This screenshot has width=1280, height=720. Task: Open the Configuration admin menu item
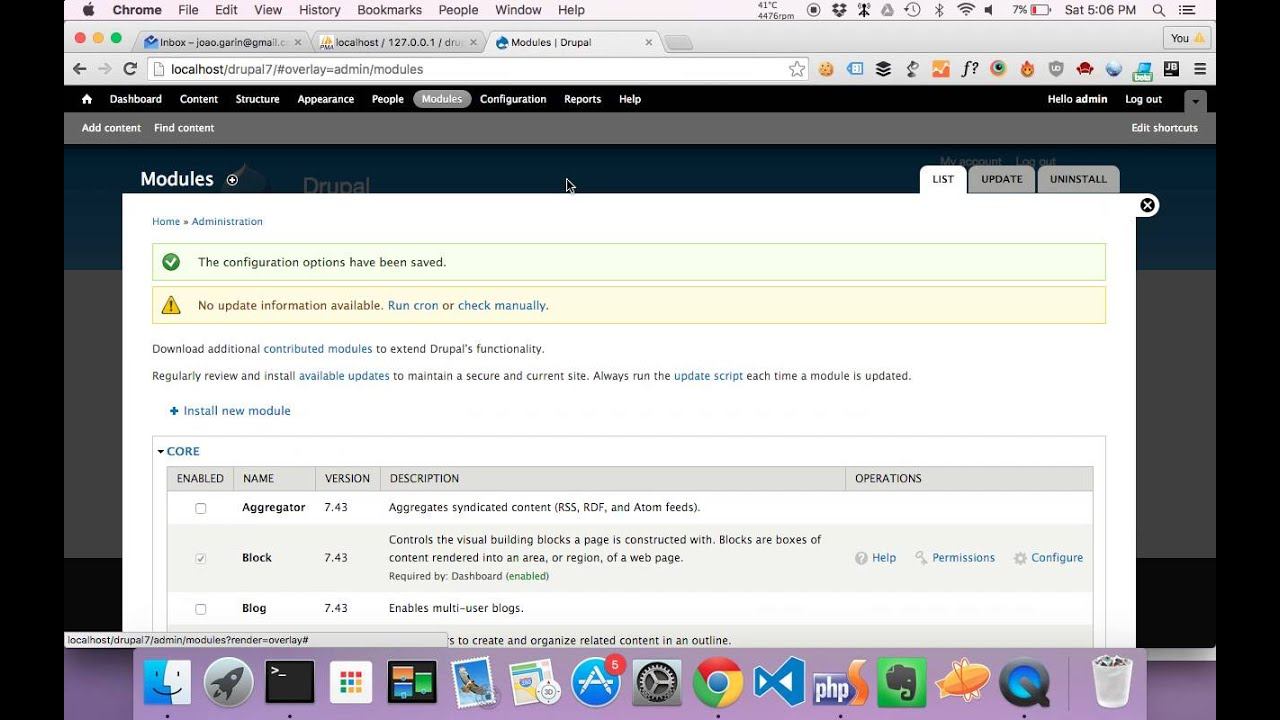point(513,99)
